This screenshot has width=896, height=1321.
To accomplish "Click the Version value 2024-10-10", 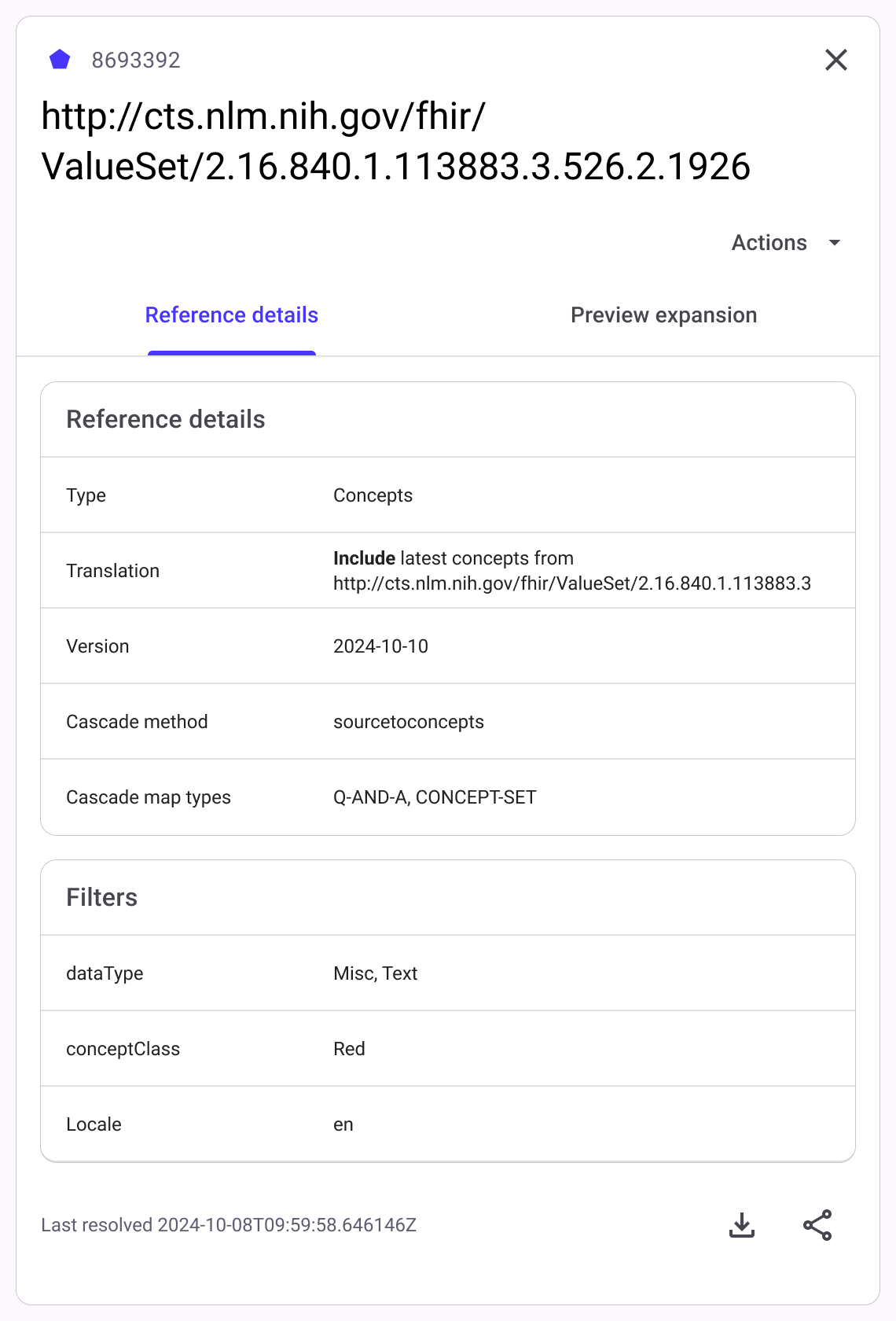I will [380, 646].
